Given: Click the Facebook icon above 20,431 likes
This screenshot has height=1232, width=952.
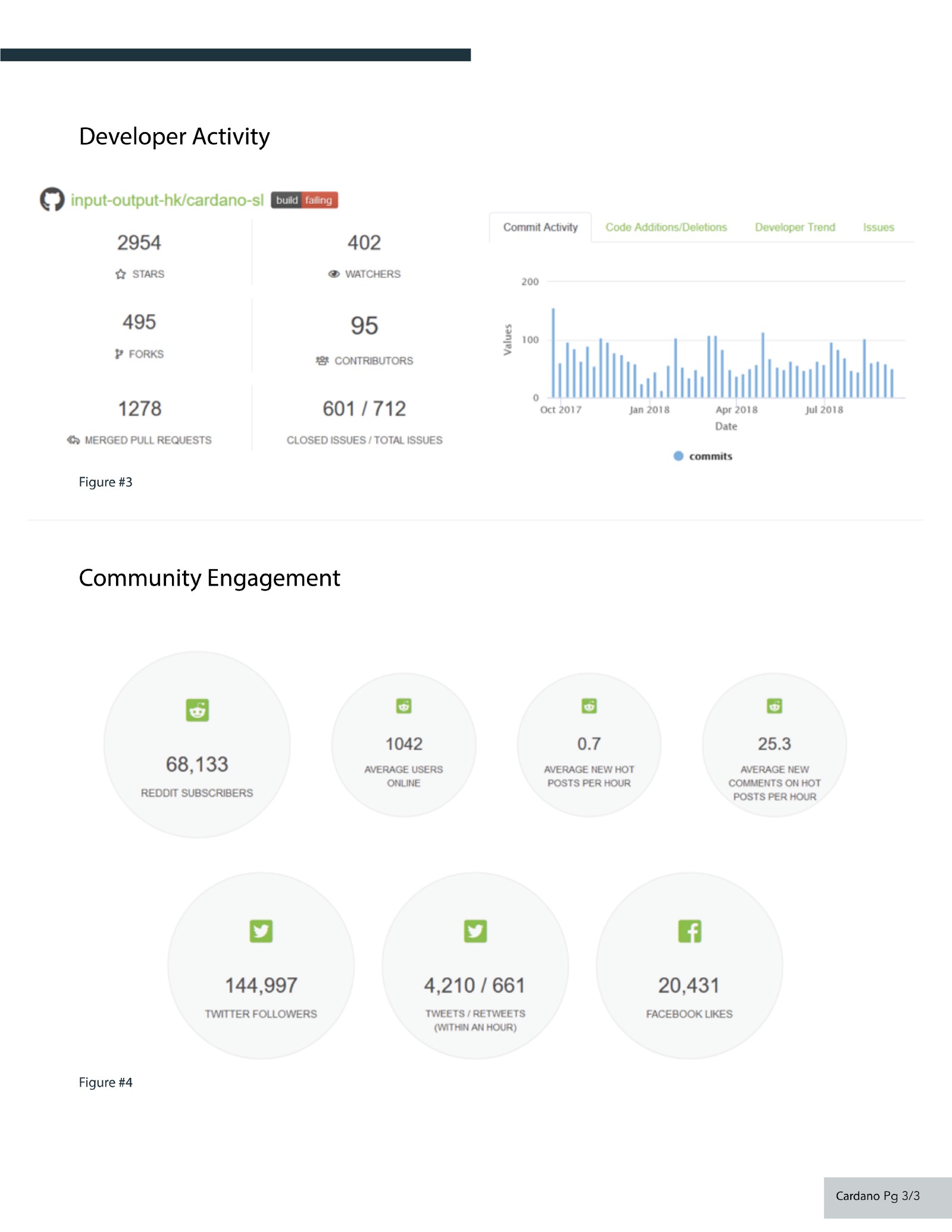Looking at the screenshot, I should click(x=690, y=931).
